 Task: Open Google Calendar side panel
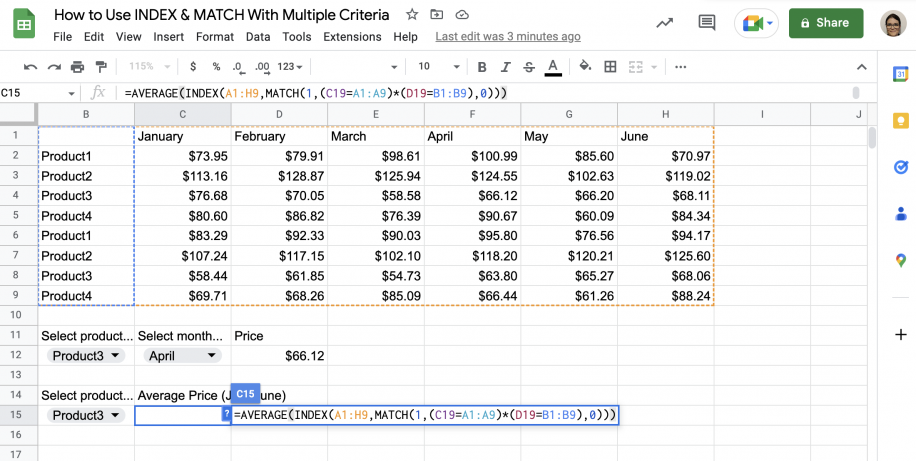click(900, 74)
